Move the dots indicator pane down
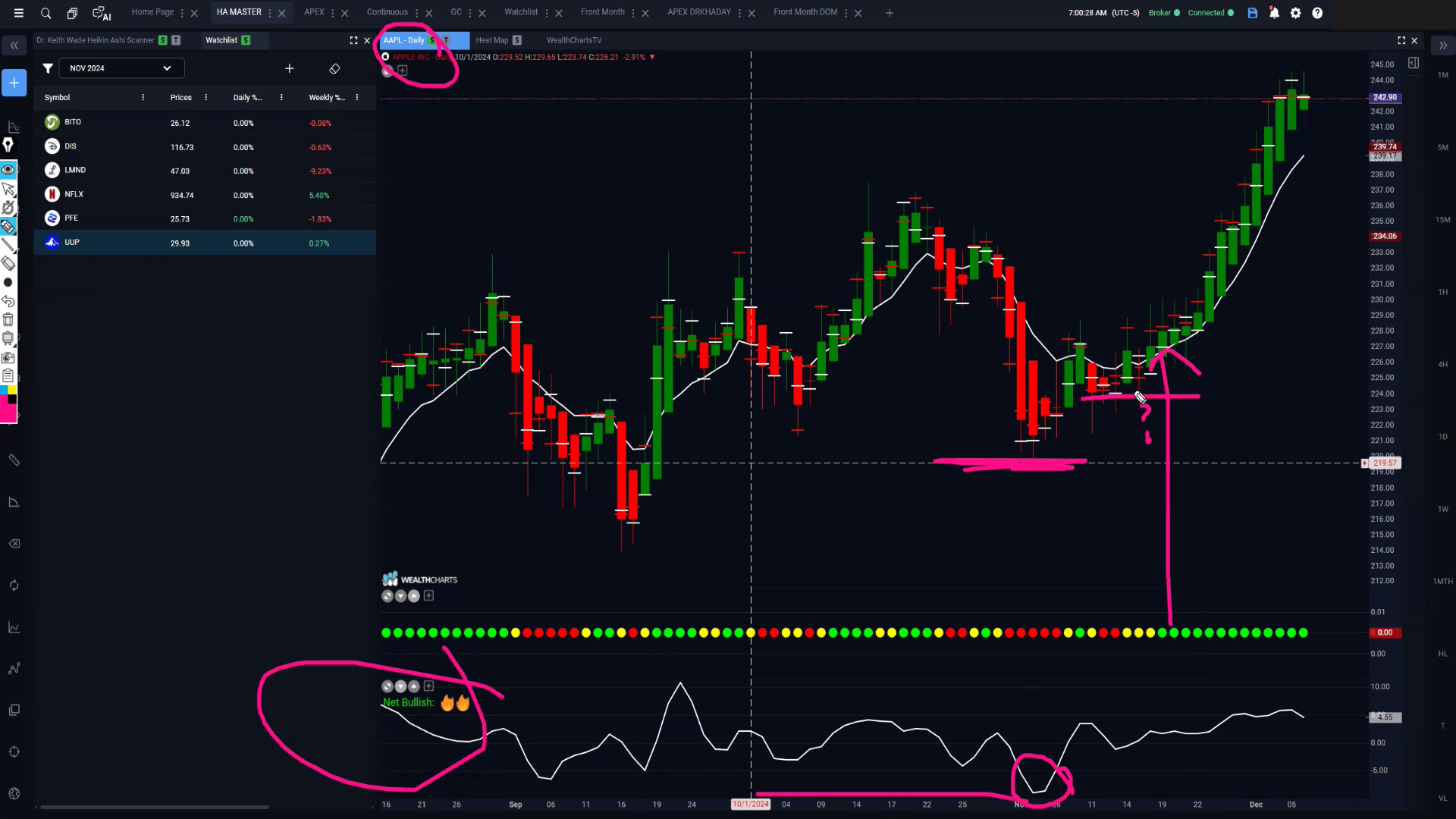The height and width of the screenshot is (819, 1456). (x=400, y=596)
